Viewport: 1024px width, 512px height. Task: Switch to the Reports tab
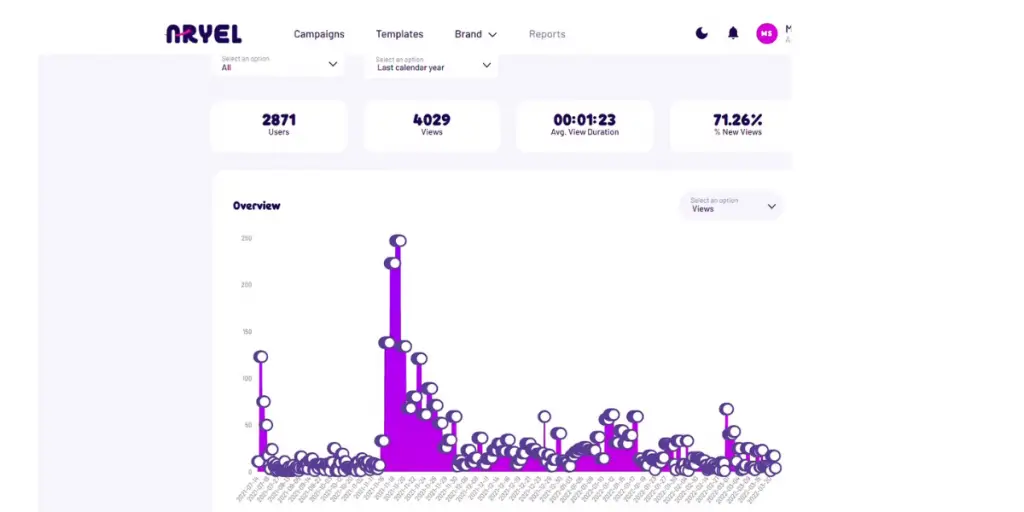coord(547,34)
